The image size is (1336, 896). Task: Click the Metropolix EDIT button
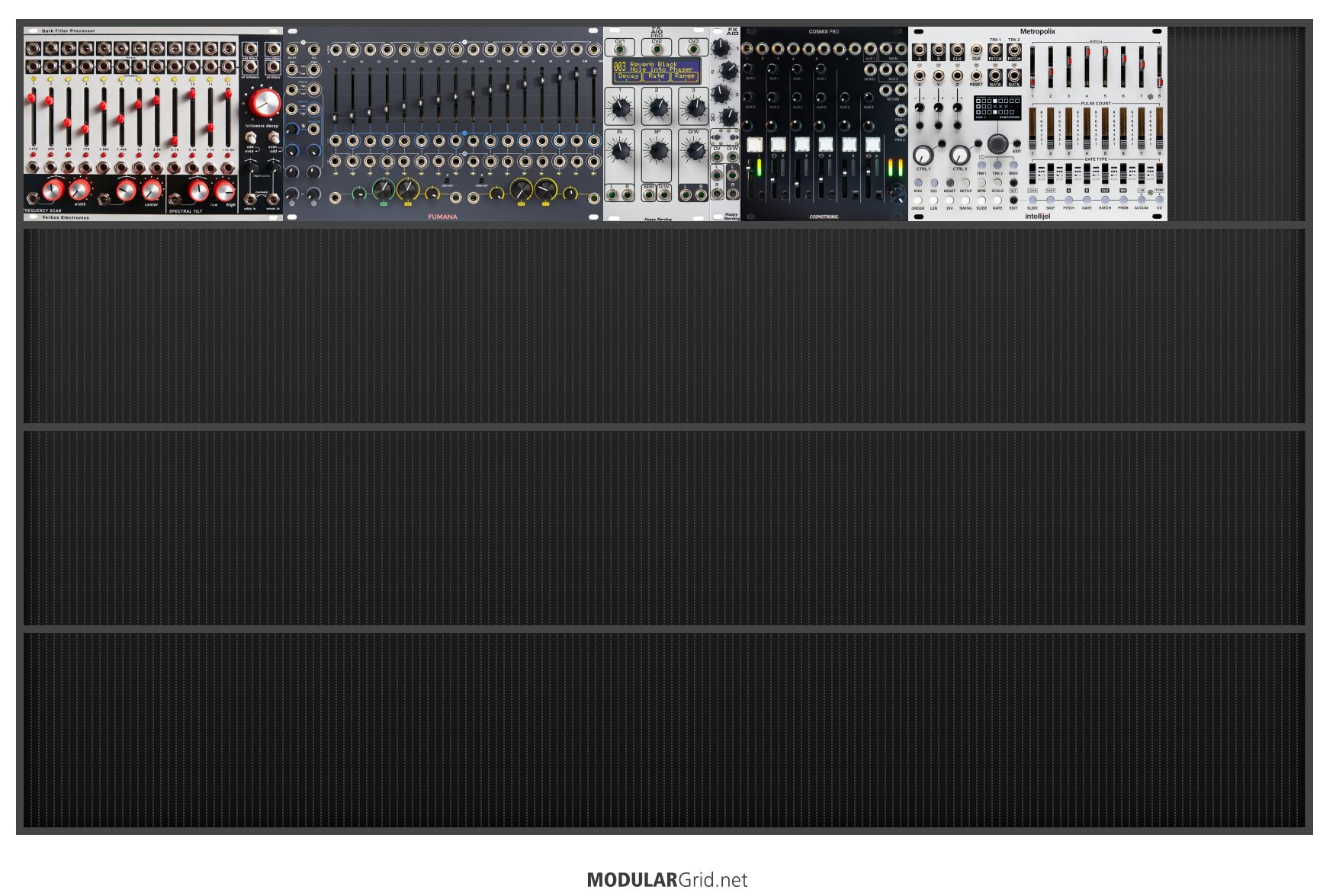pyautogui.click(x=1013, y=201)
